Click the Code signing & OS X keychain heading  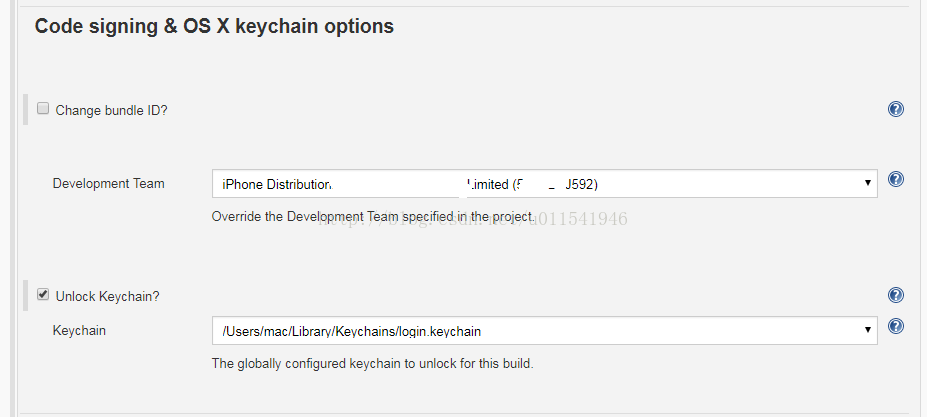[x=214, y=26]
